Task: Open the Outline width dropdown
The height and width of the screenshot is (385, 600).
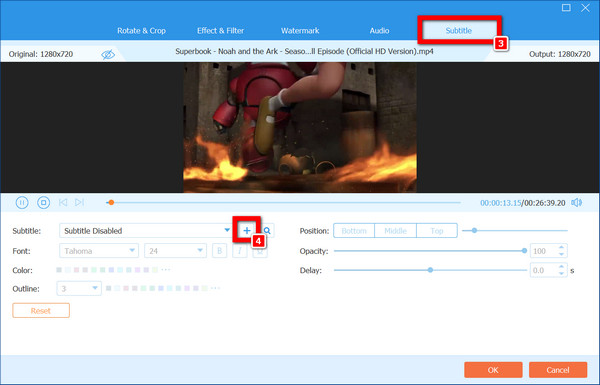Action: (79, 288)
